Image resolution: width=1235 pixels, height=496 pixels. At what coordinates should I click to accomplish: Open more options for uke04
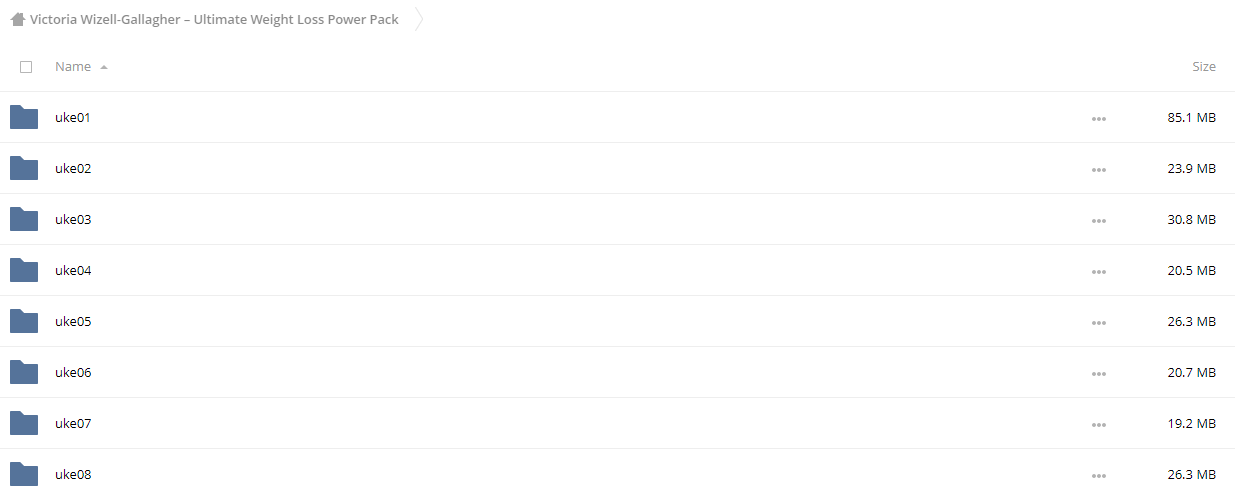pyautogui.click(x=1099, y=272)
